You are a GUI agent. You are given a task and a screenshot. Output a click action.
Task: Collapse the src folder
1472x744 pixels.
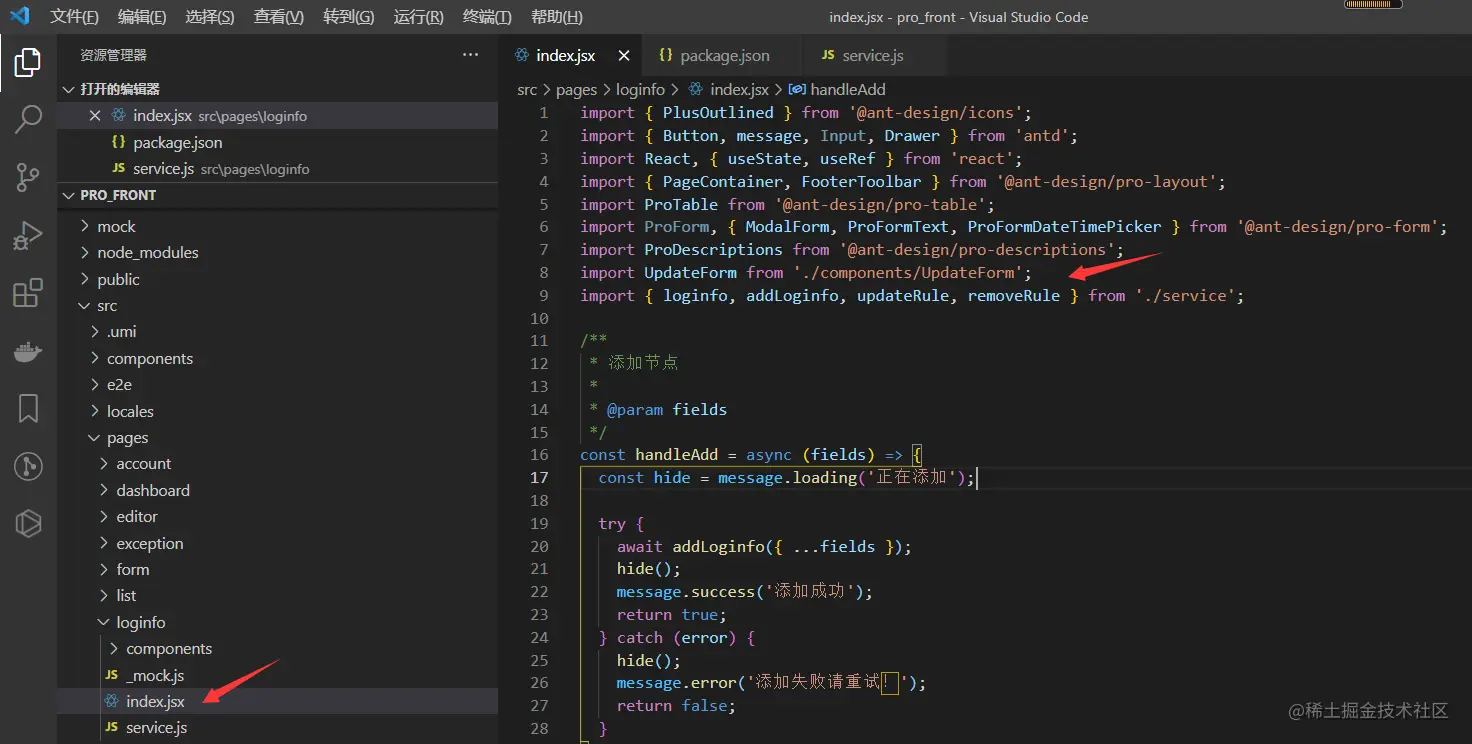107,305
